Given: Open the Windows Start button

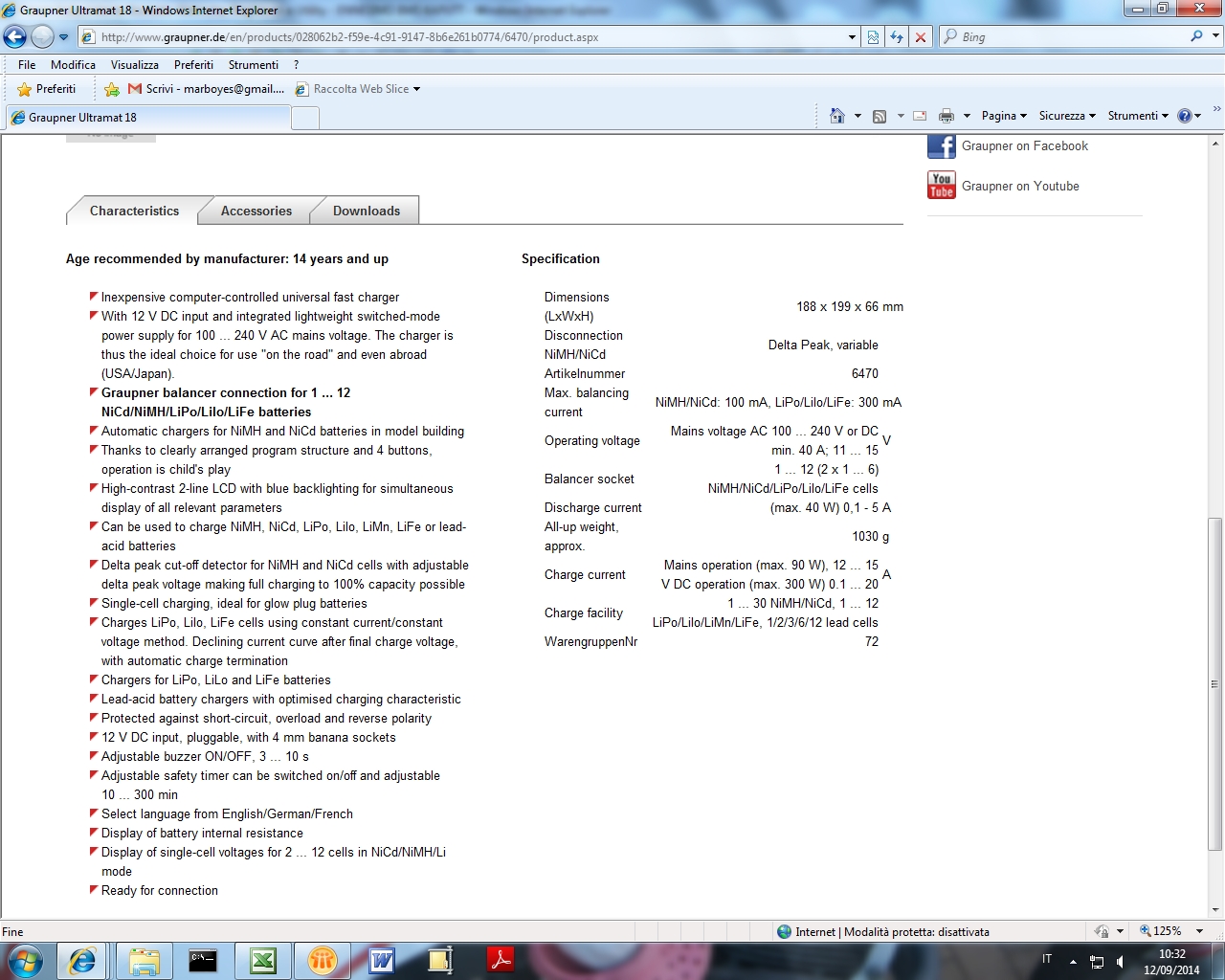Looking at the screenshot, I should (25, 961).
